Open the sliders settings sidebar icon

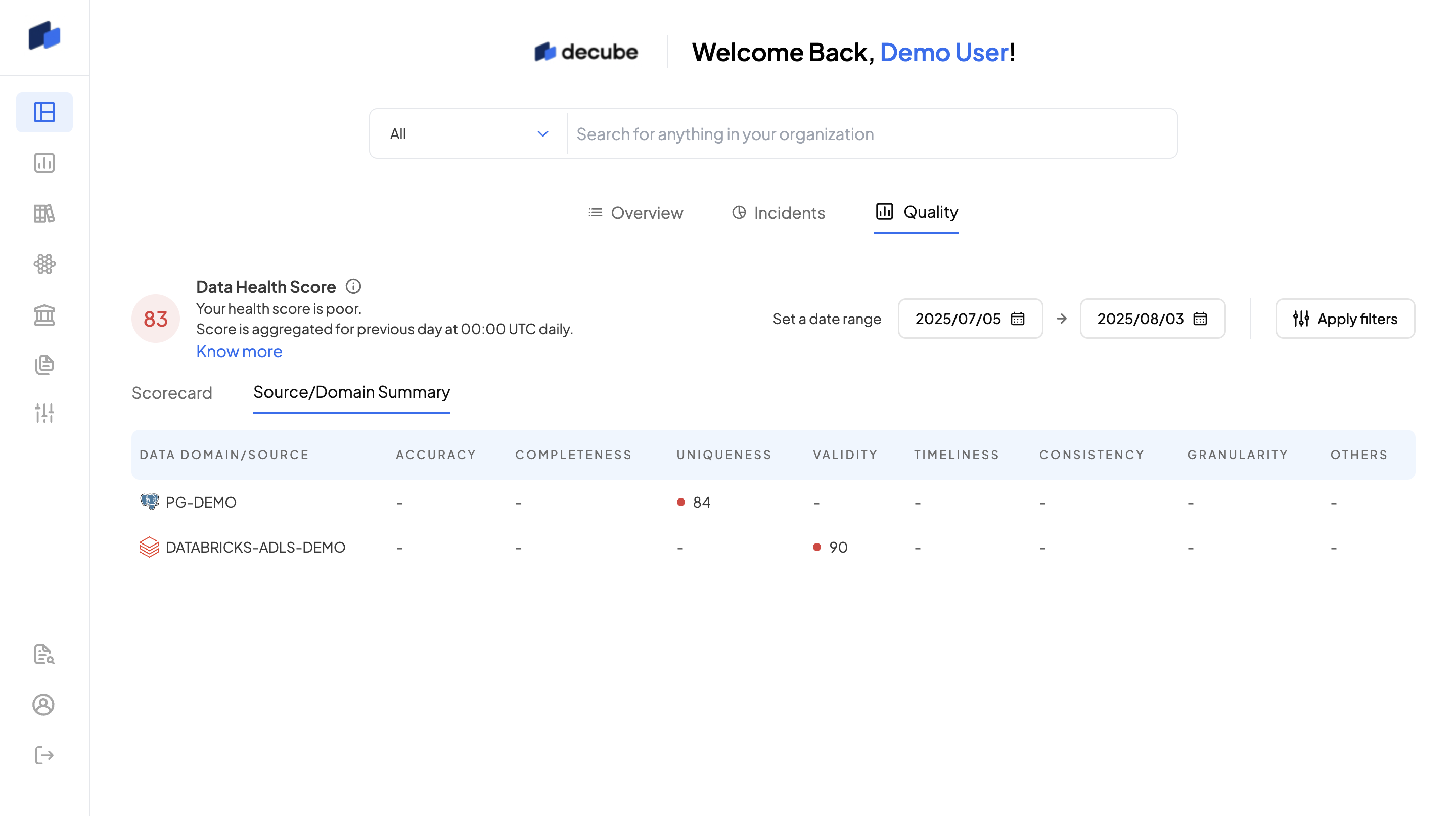pyautogui.click(x=44, y=413)
